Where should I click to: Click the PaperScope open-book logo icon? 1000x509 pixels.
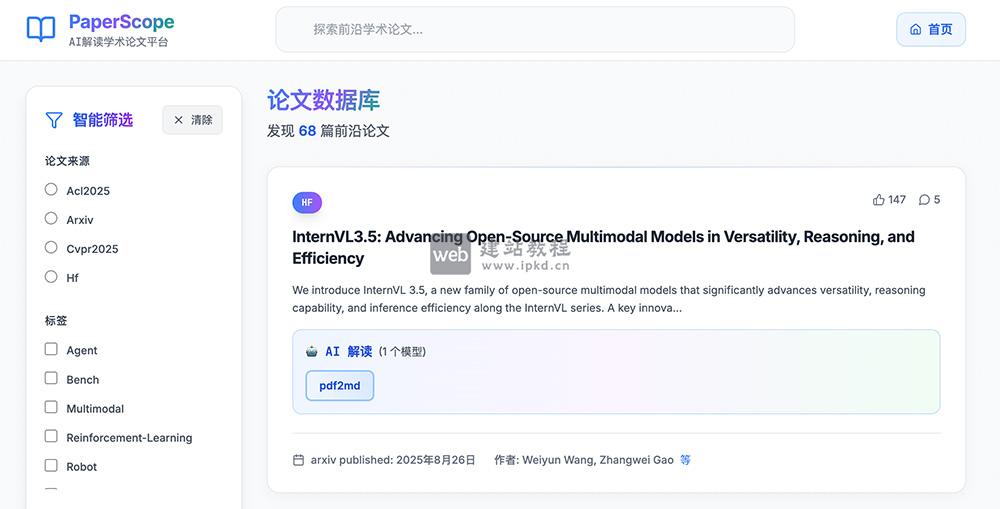pyautogui.click(x=41, y=29)
